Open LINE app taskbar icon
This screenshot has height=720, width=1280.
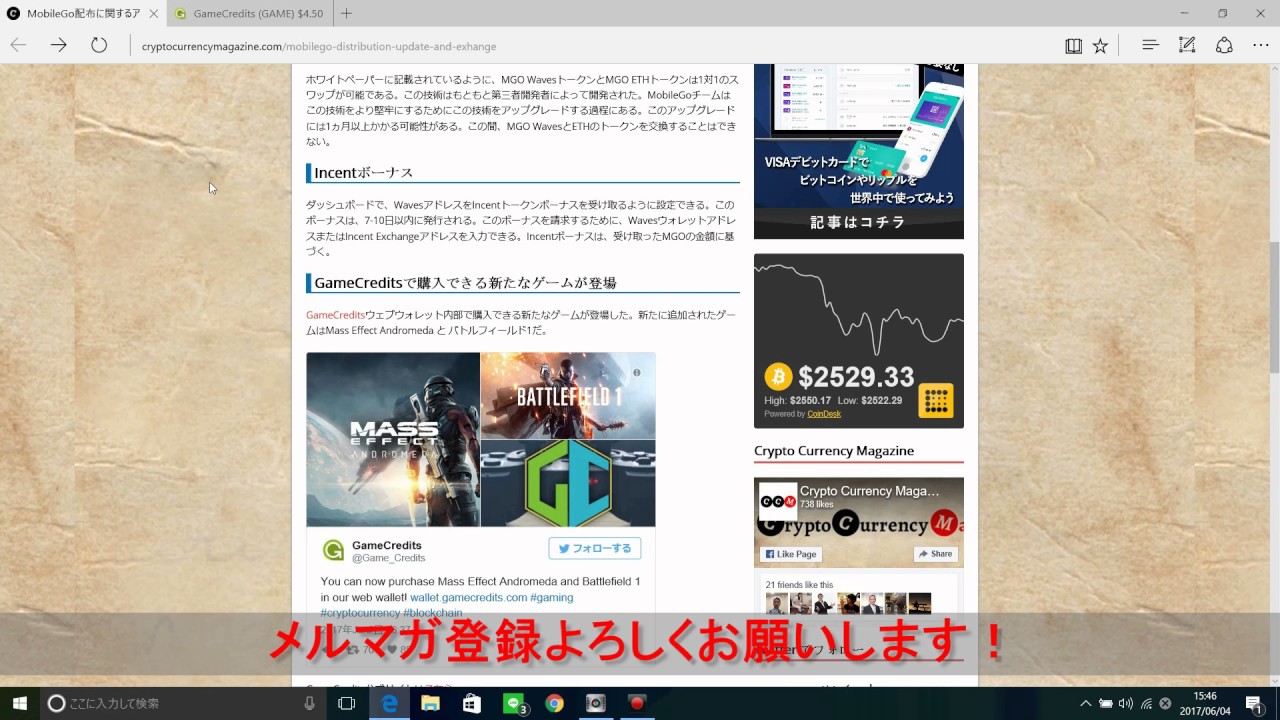pyautogui.click(x=513, y=703)
